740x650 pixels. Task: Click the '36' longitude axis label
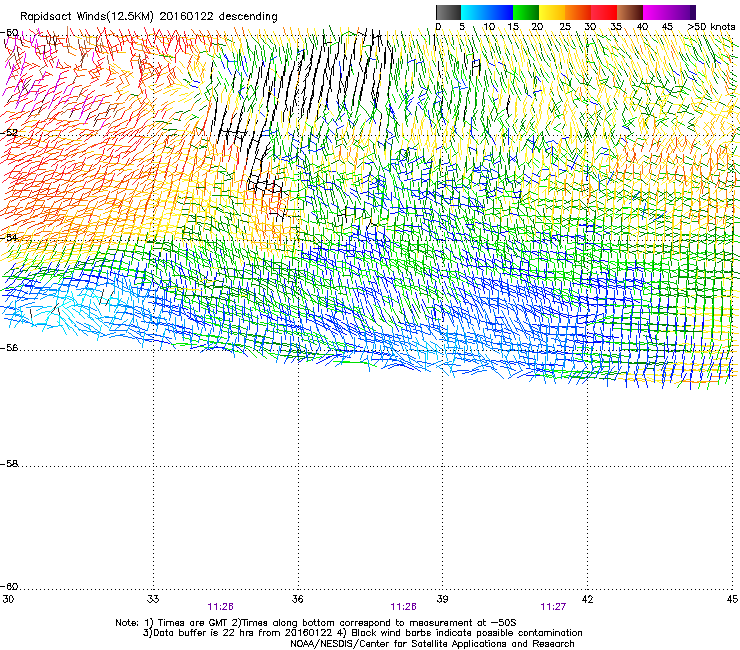click(298, 599)
